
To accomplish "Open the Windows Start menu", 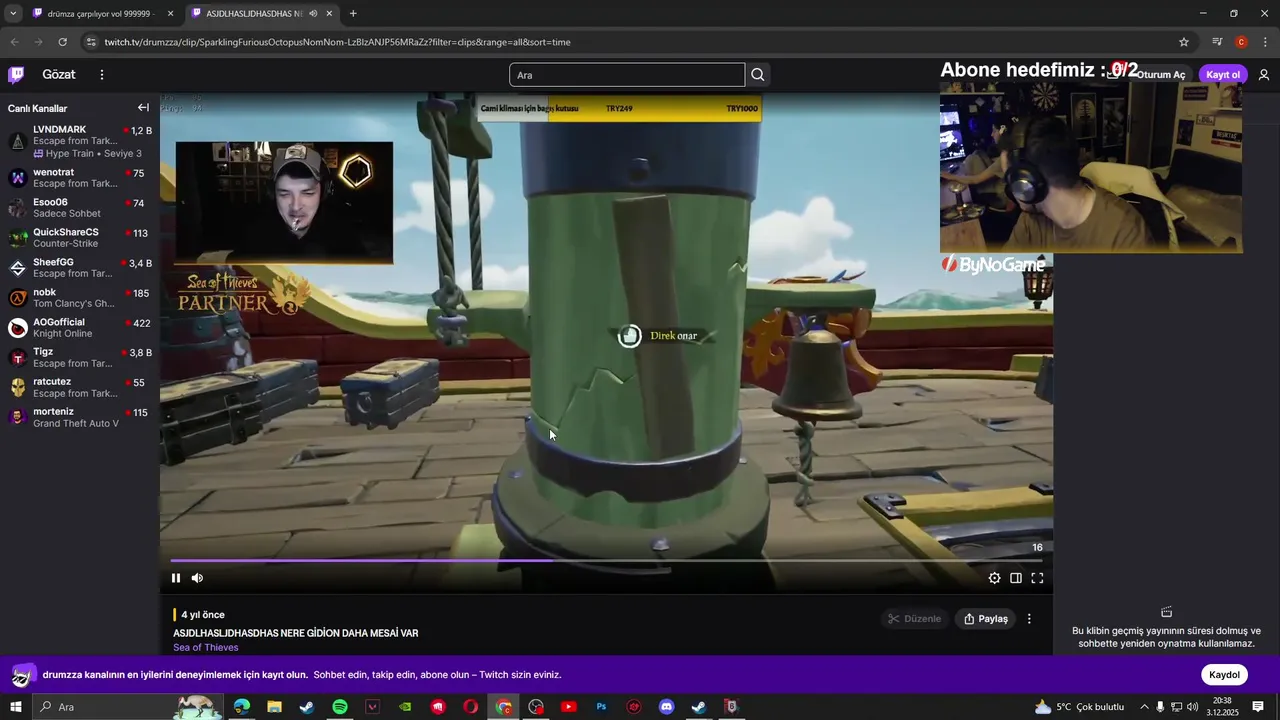I will pyautogui.click(x=16, y=707).
